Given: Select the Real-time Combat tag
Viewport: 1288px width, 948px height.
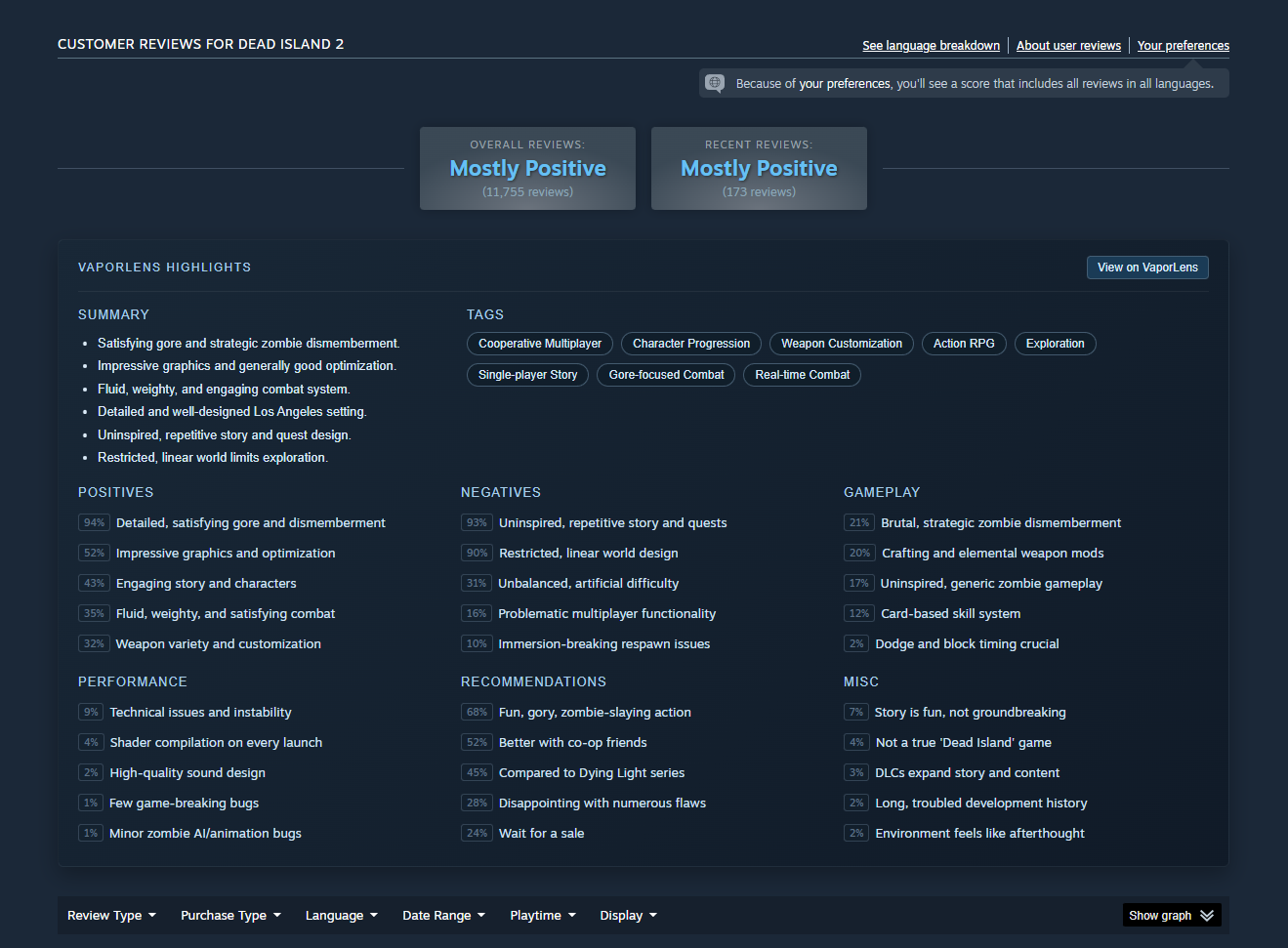Looking at the screenshot, I should click(802, 375).
